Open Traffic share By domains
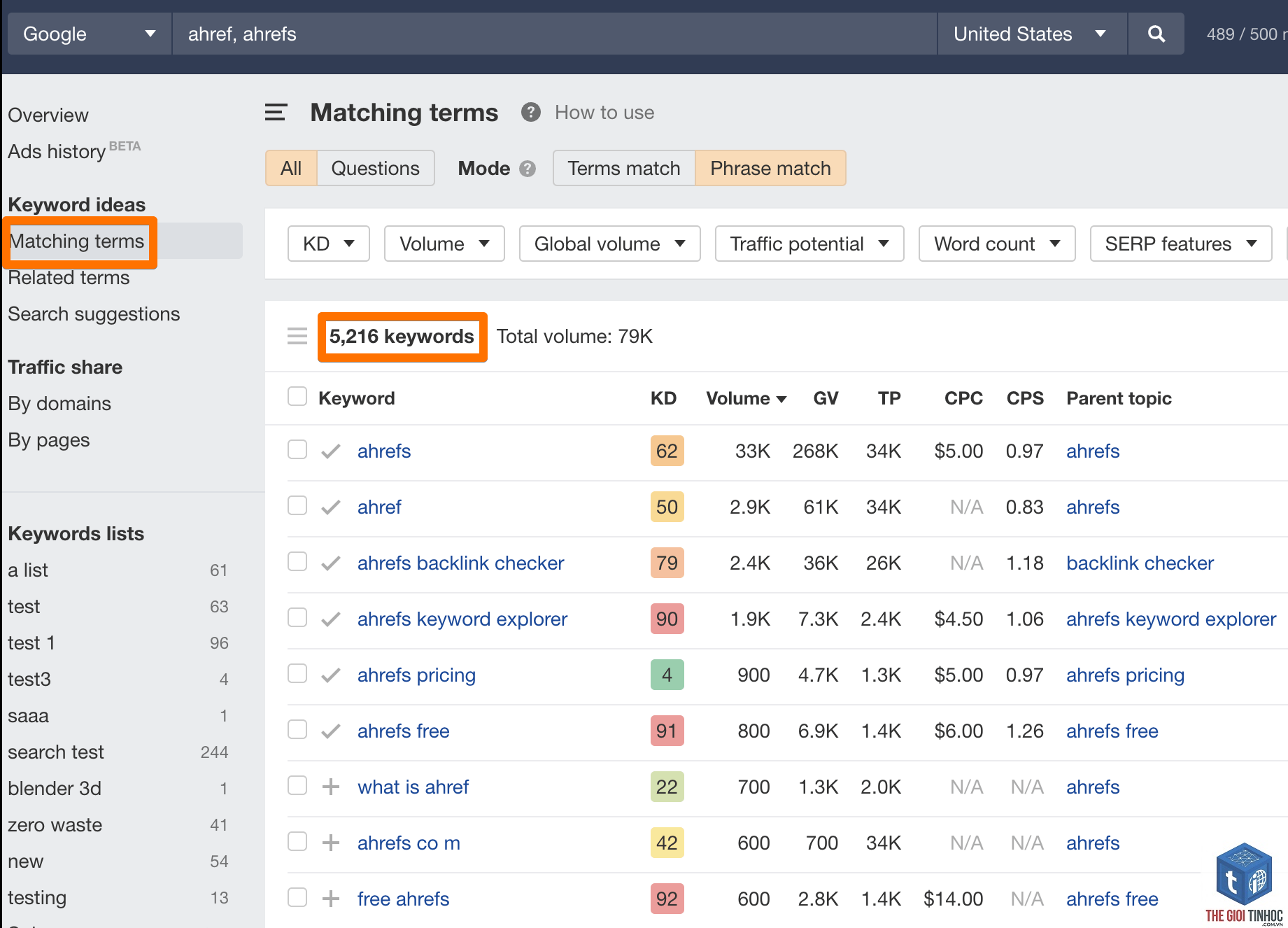The width and height of the screenshot is (1288, 928). (59, 404)
